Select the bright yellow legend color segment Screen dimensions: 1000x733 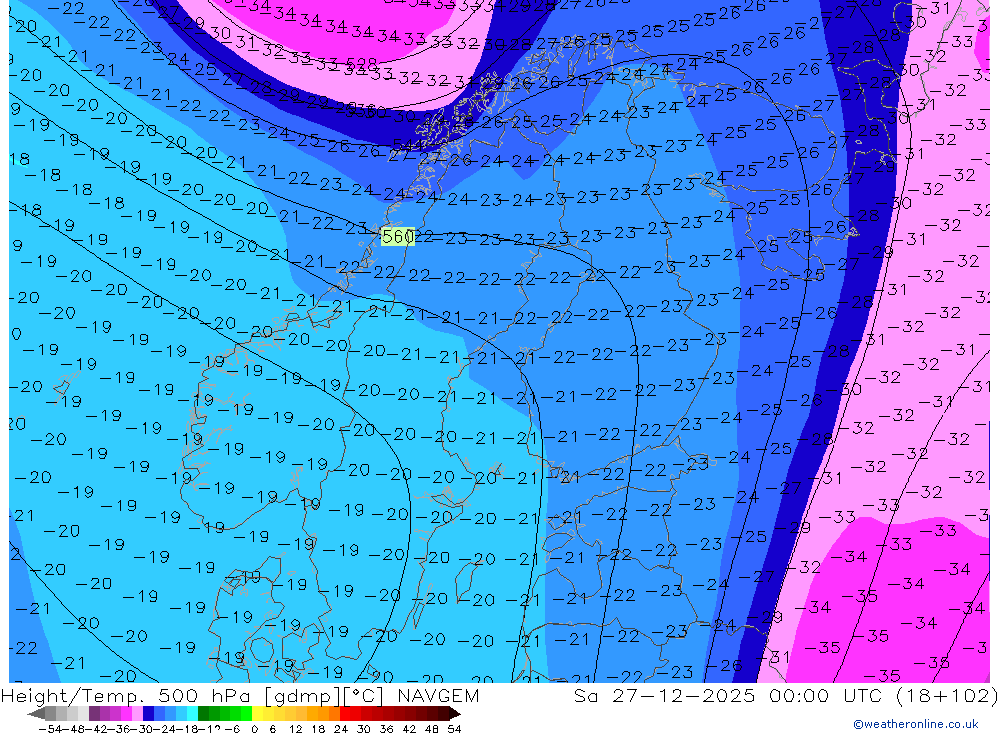(258, 714)
